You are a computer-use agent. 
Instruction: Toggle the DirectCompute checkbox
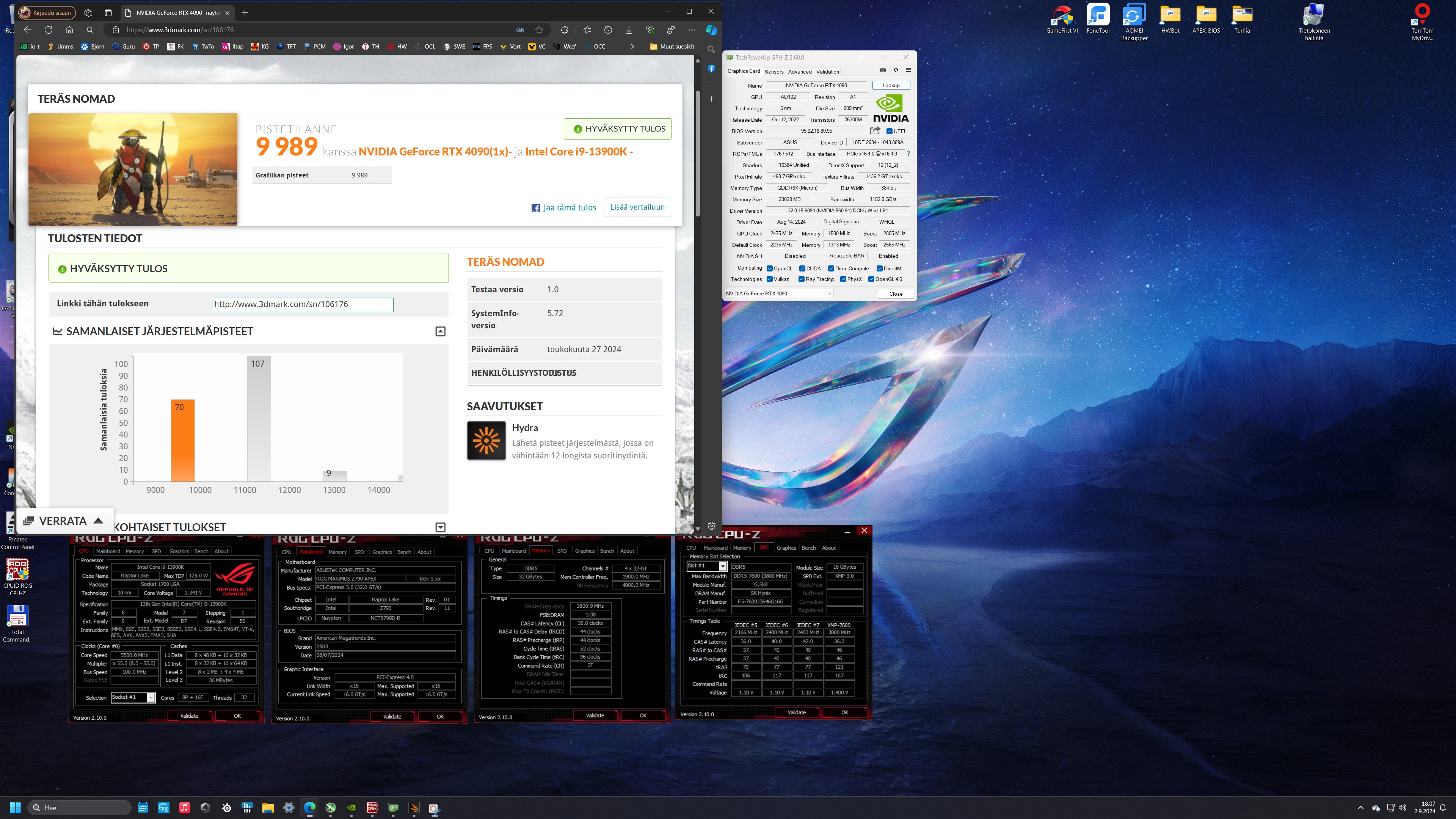point(831,268)
